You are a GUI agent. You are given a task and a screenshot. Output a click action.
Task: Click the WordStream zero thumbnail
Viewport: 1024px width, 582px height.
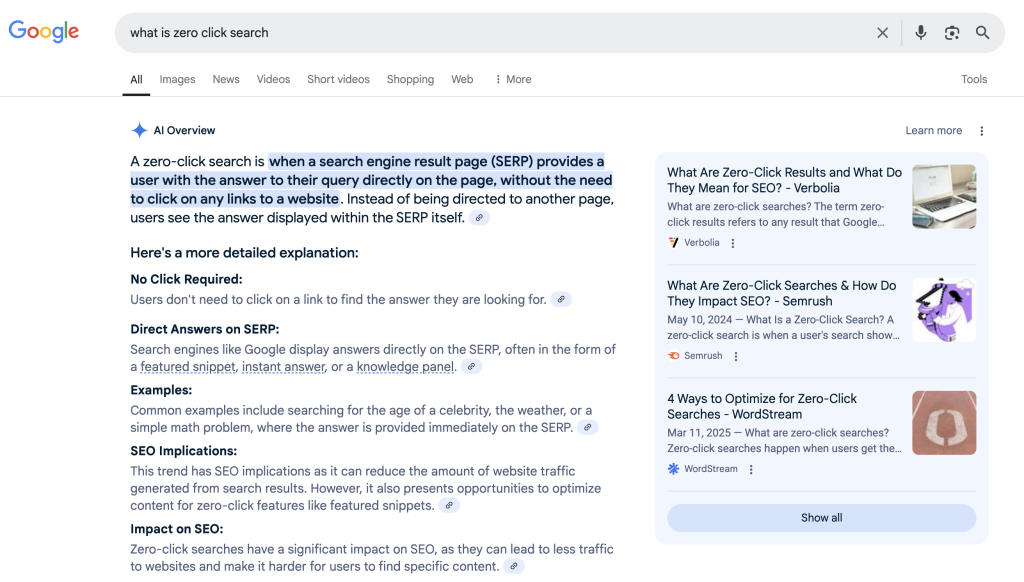point(944,423)
